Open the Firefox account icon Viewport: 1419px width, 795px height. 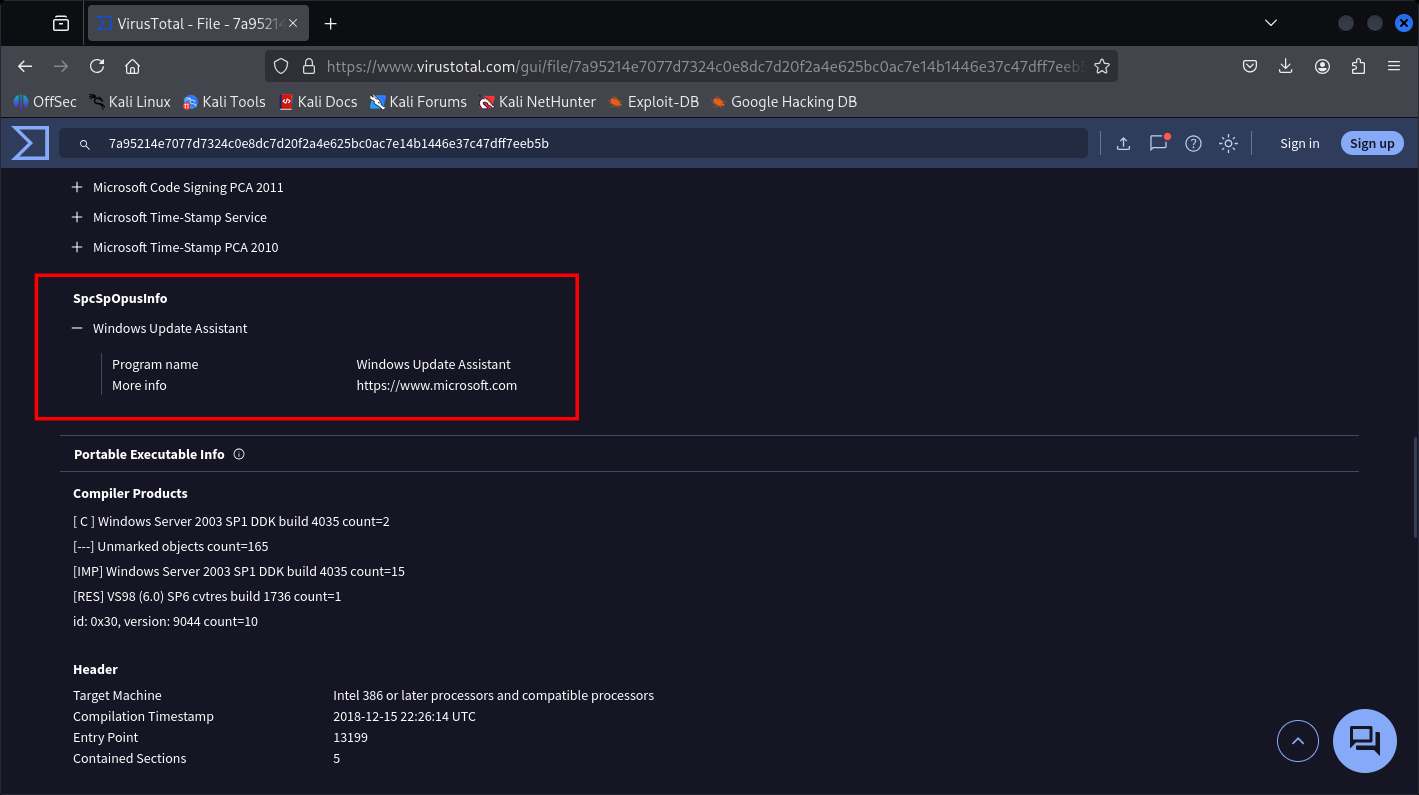pos(1322,66)
